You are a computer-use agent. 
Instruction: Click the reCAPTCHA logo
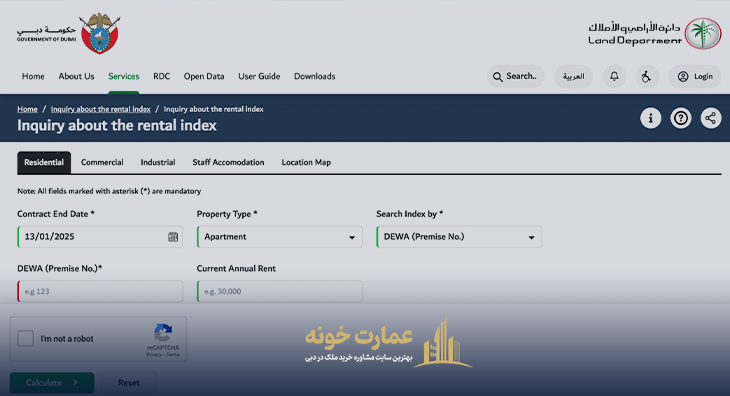point(163,333)
